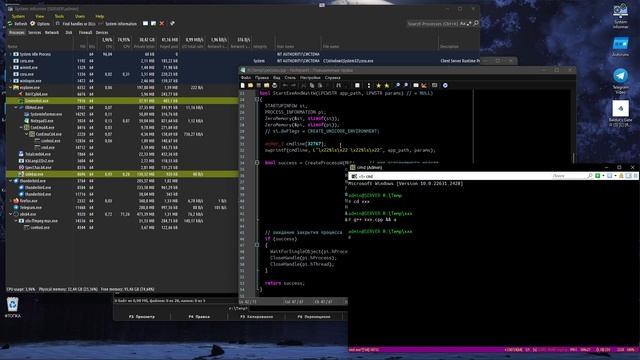Collapse code fold marker at line 34
Screen dimensions: 640x360
pos(257,162)
